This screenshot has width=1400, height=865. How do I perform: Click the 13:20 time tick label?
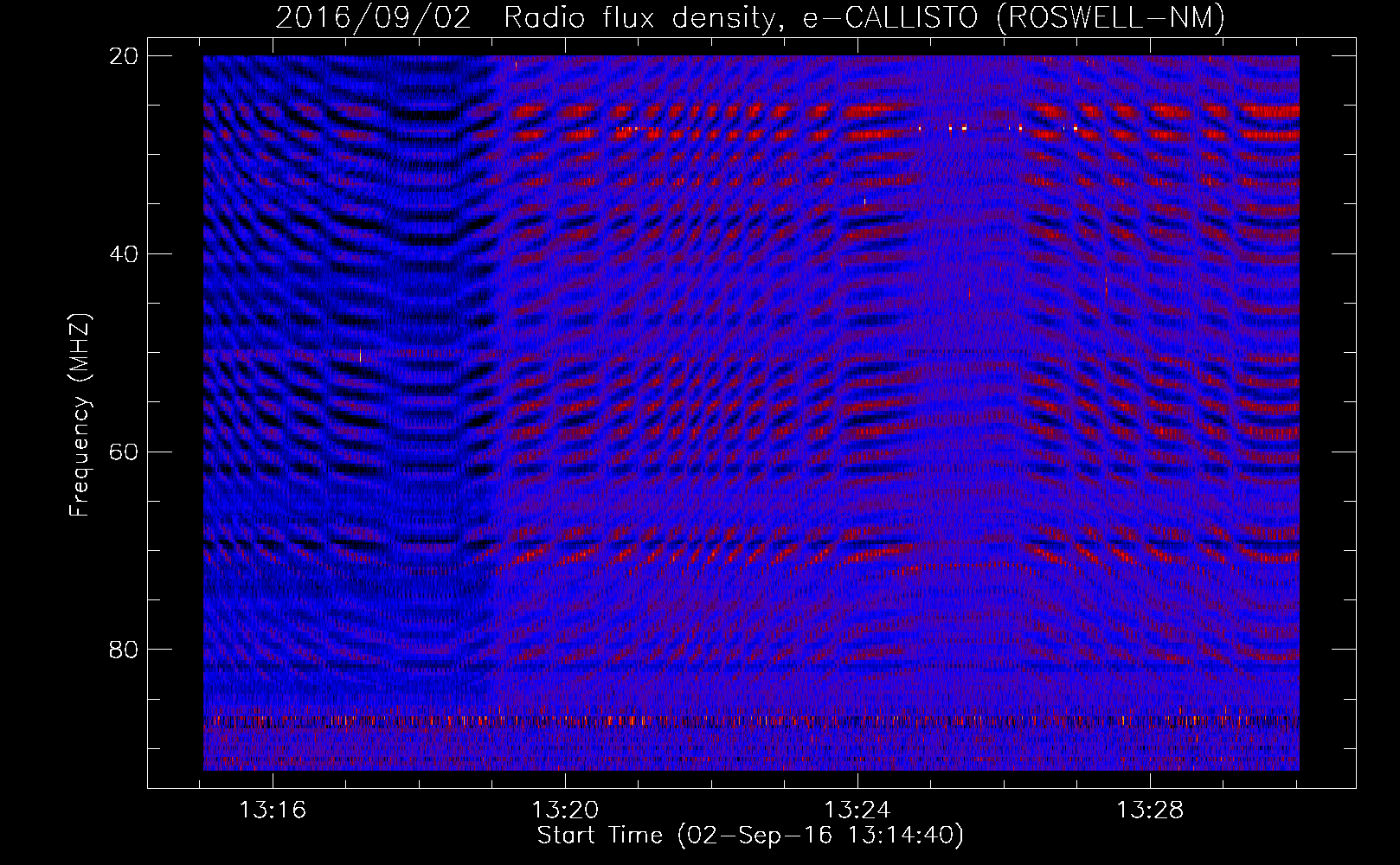pos(565,811)
